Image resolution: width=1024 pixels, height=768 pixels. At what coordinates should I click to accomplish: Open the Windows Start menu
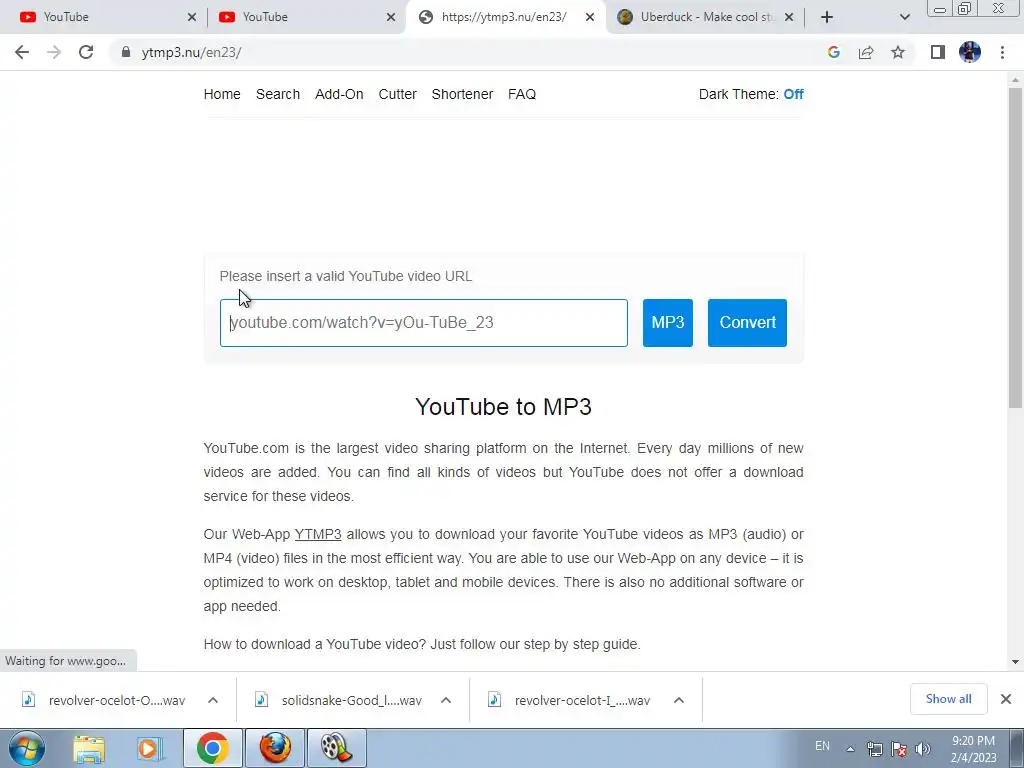[27, 748]
